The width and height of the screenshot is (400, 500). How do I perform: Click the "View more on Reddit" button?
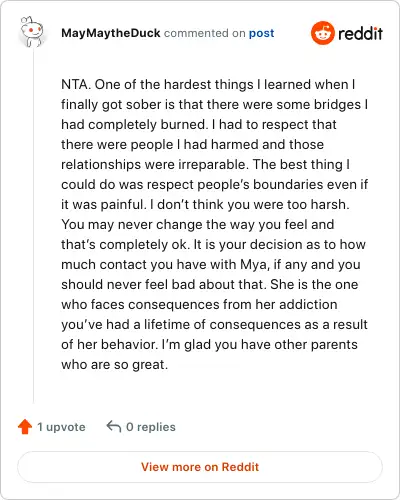coord(200,467)
